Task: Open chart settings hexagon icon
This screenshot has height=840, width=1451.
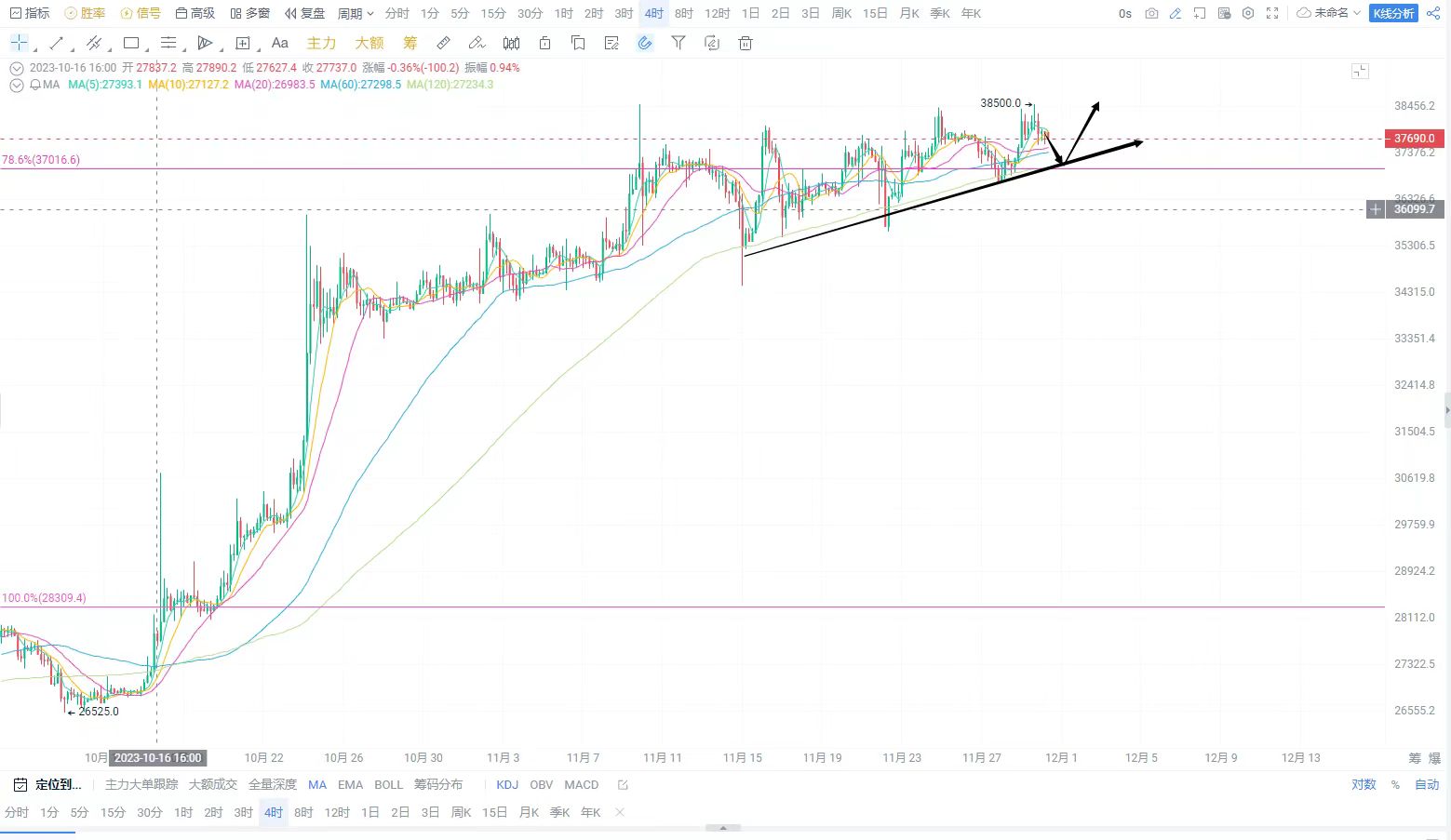Action: pyautogui.click(x=1248, y=13)
